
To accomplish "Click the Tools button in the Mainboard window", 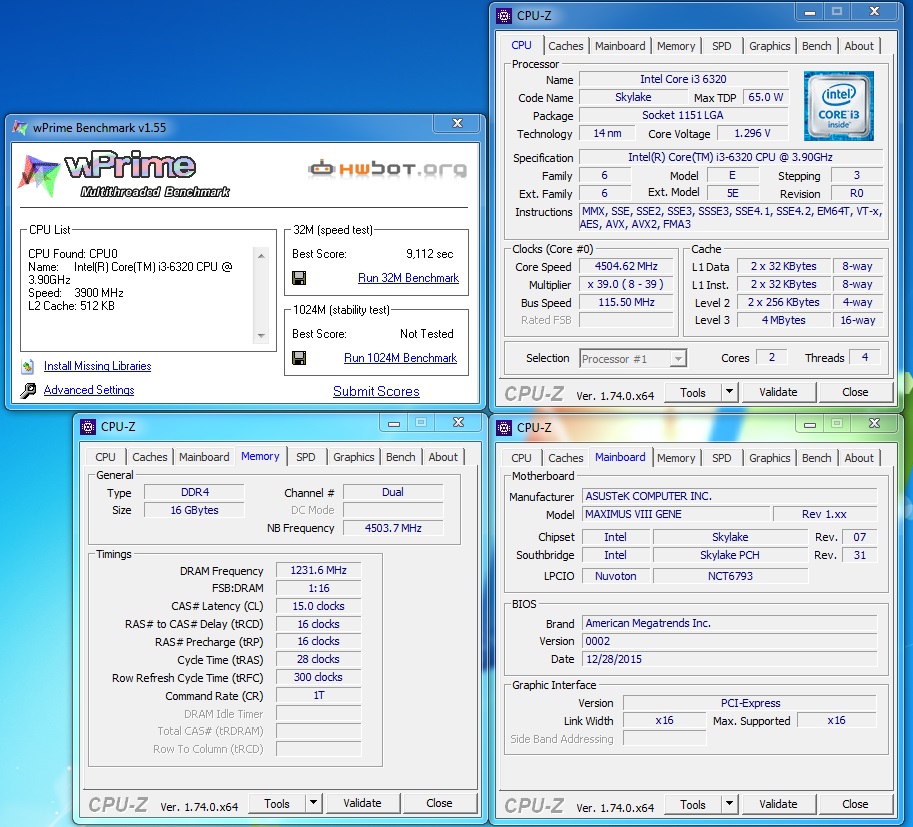I will point(693,805).
